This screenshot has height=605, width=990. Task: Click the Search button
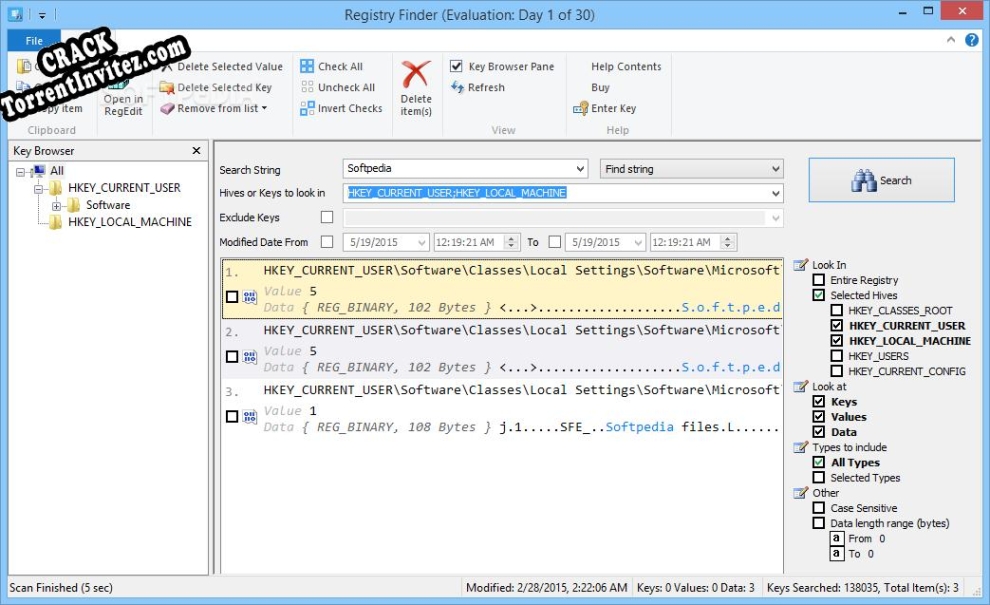(x=881, y=180)
